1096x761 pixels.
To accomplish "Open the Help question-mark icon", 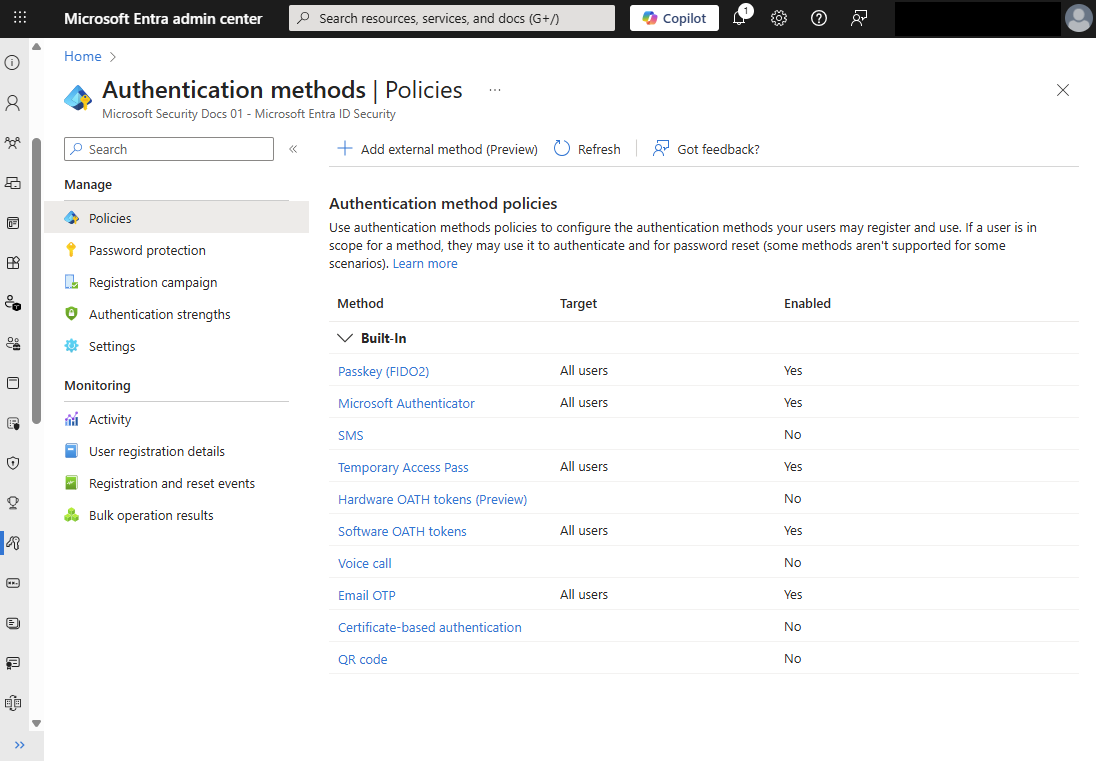I will tap(819, 17).
